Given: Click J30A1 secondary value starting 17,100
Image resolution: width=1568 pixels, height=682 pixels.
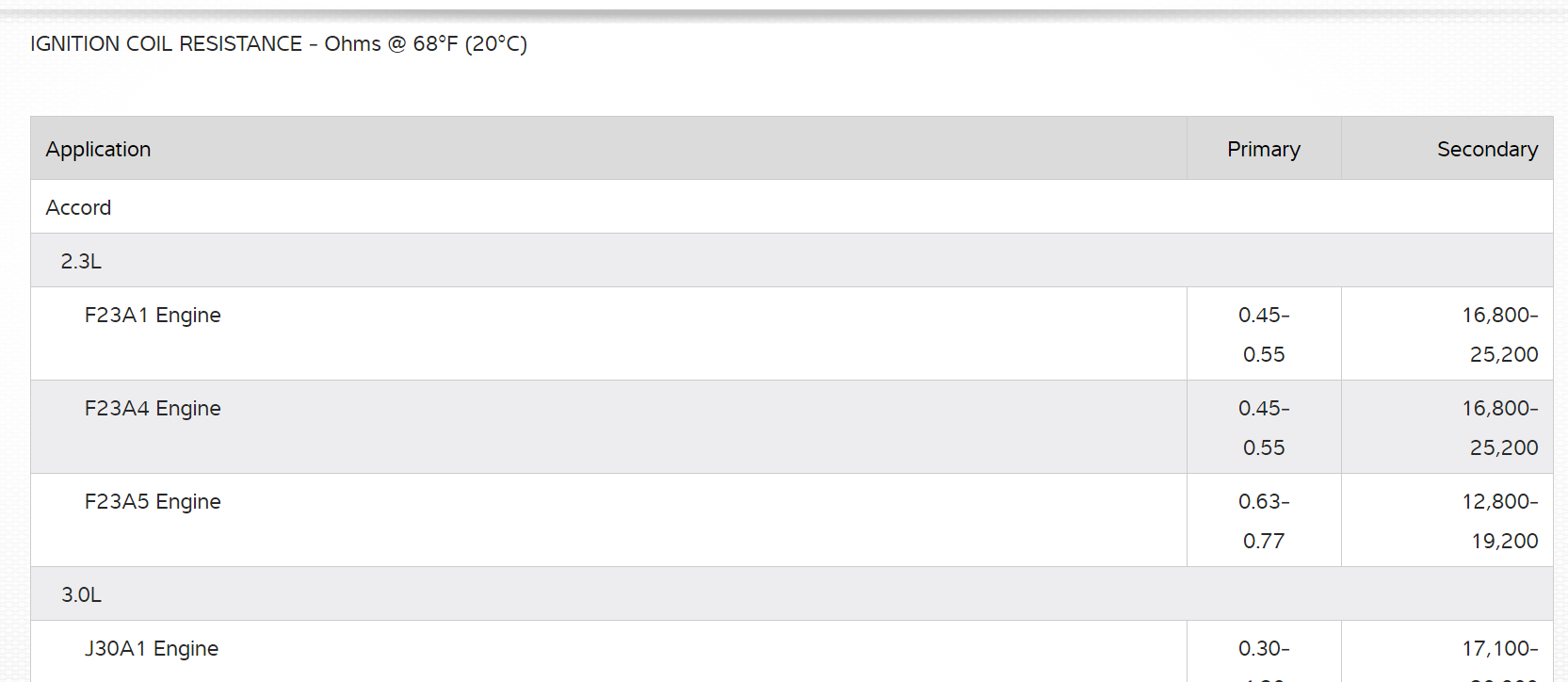Looking at the screenshot, I should [1499, 649].
